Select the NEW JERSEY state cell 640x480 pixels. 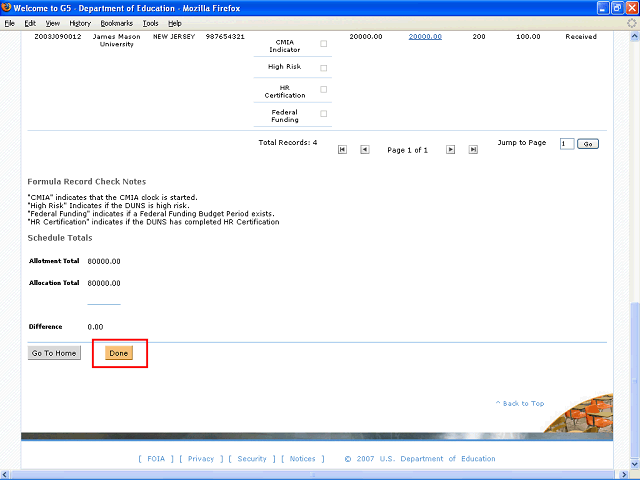(174, 37)
